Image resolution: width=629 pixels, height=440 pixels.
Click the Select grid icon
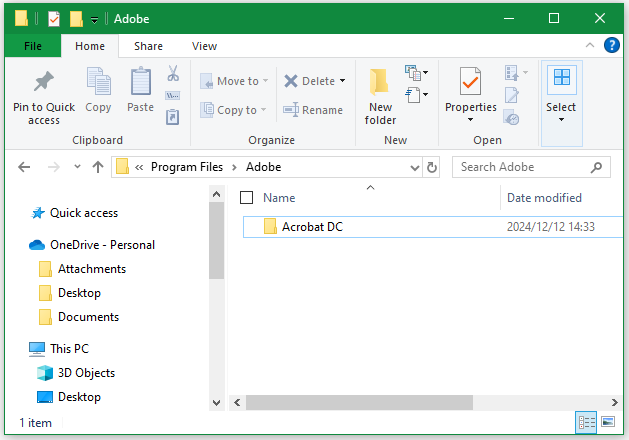click(x=562, y=77)
